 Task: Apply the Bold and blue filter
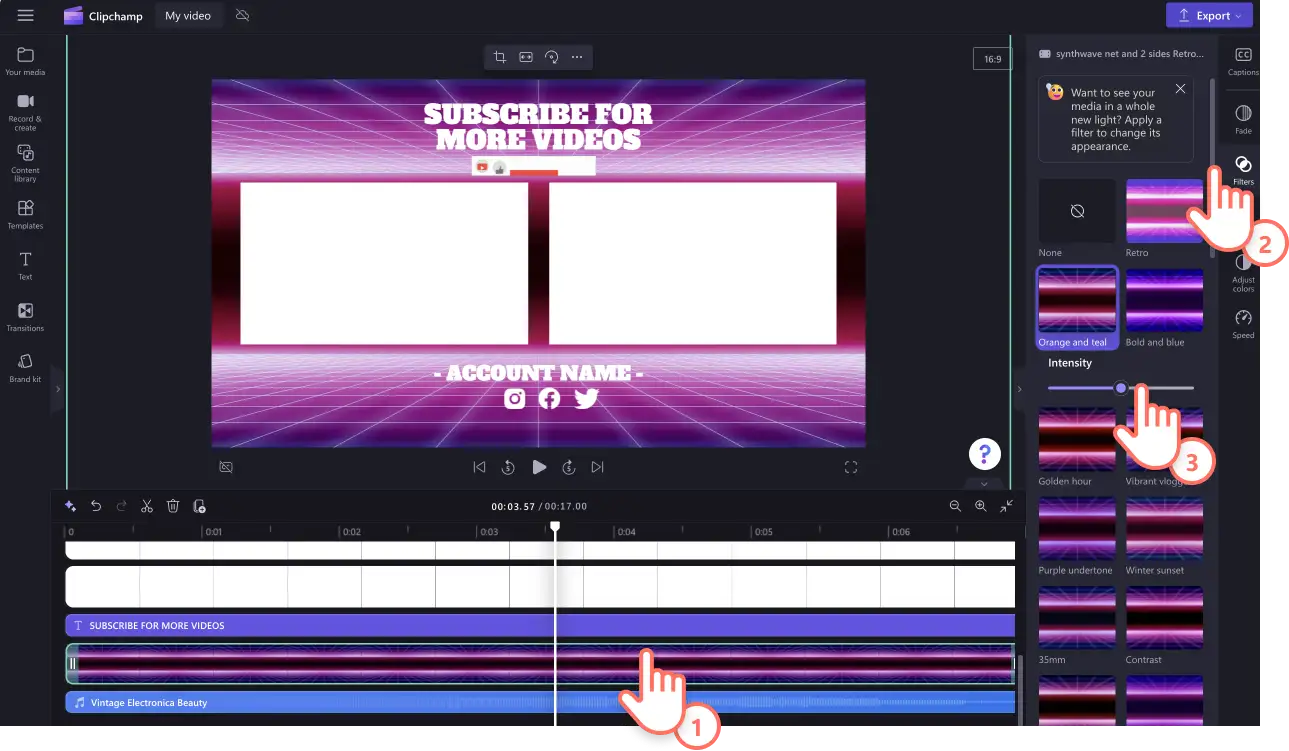point(1164,300)
